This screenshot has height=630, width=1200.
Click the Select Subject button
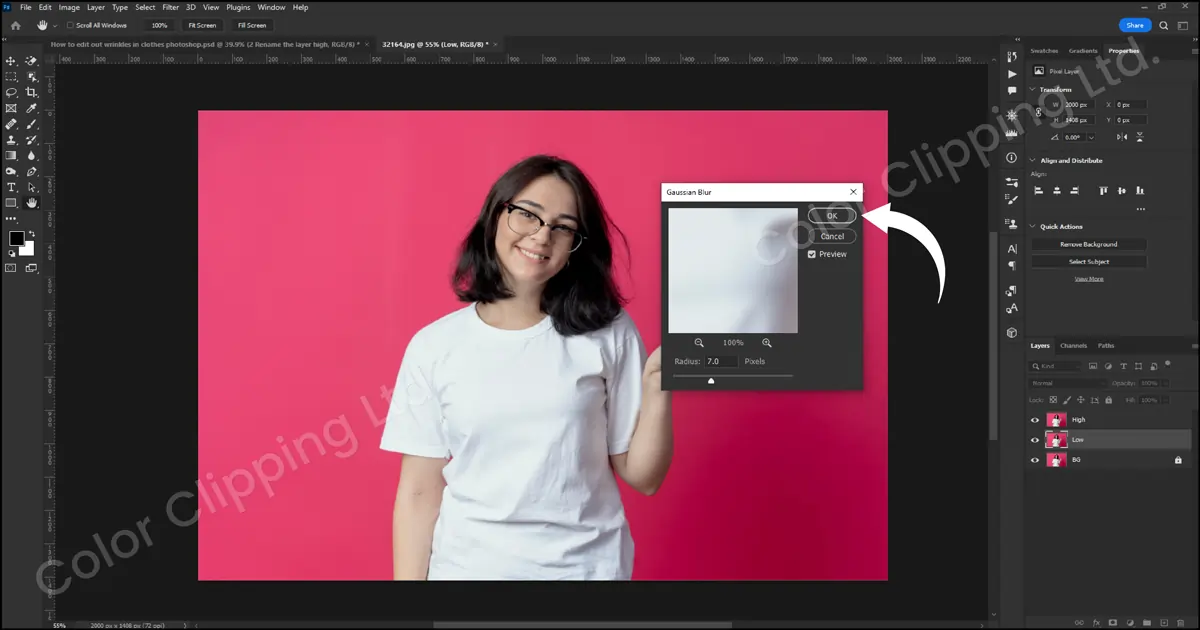point(1089,262)
